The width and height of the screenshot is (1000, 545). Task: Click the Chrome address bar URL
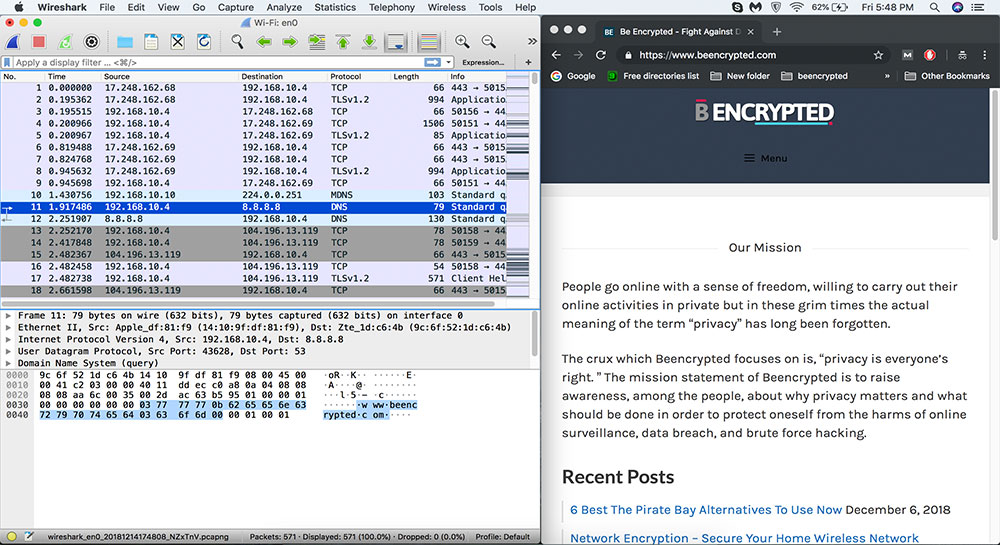pos(707,55)
